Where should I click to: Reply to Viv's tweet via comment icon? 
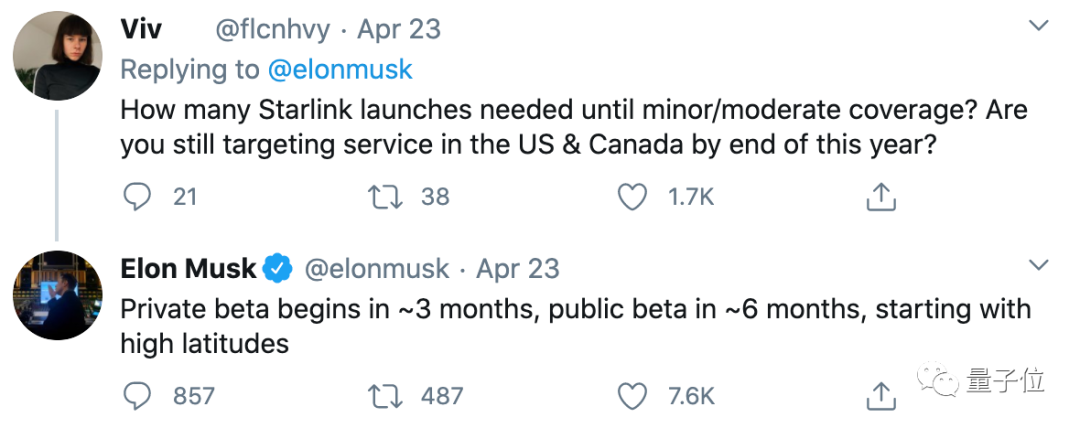136,197
